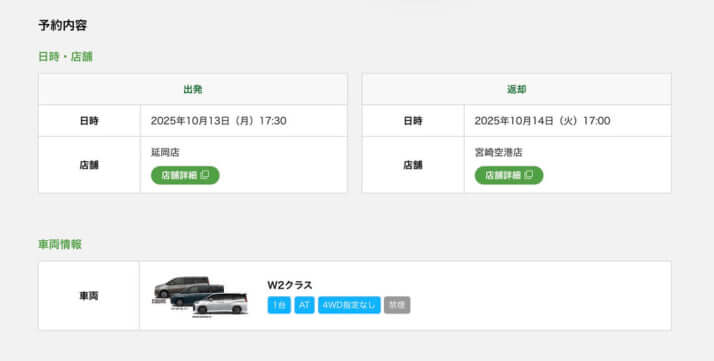The image size is (714, 361).
Task: Select return date 2025年10月14日 17:00
Action: coord(542,121)
